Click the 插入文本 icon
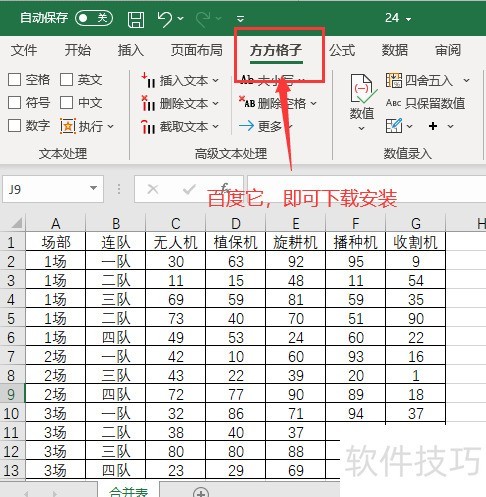Screen dimensions: 486x497 (x=148, y=80)
